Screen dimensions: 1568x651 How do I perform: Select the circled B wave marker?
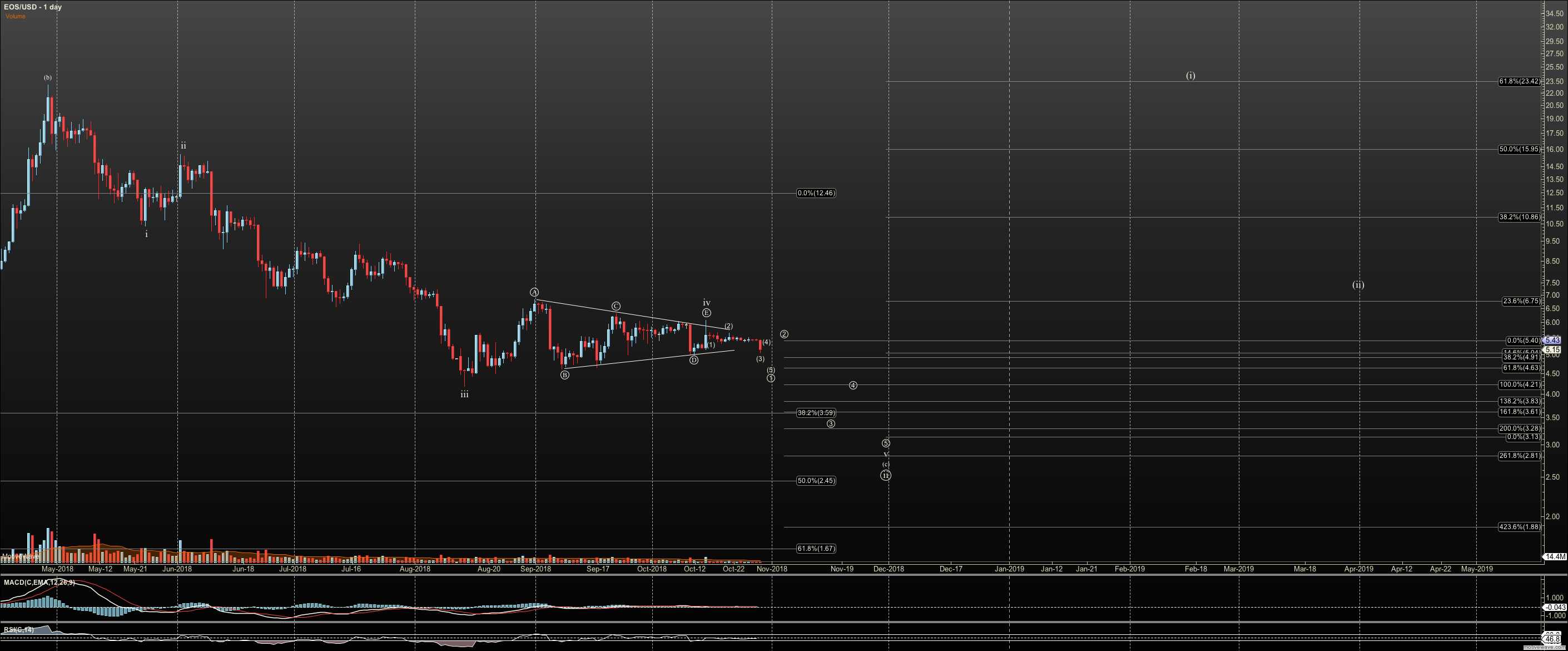pos(565,375)
